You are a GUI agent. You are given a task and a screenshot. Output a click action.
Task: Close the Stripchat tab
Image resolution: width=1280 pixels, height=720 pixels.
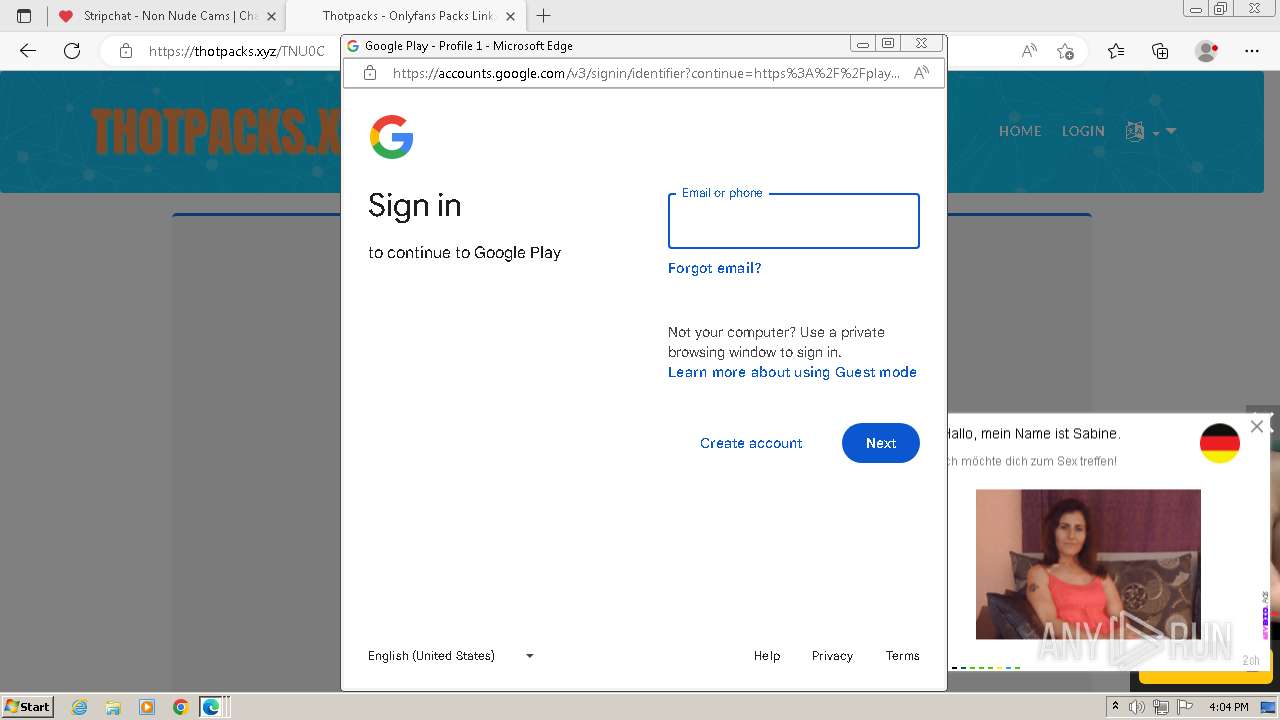(x=271, y=16)
